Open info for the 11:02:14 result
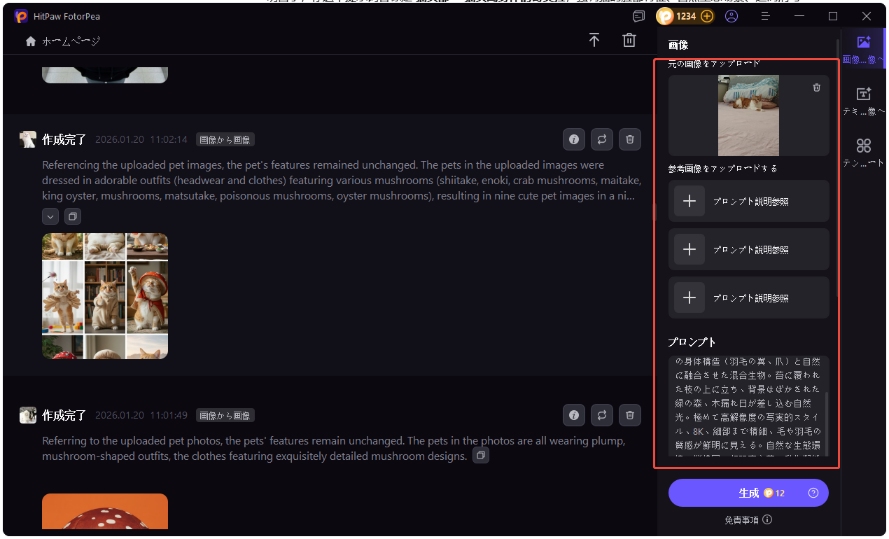Viewport: 889px width, 539px height. click(573, 139)
